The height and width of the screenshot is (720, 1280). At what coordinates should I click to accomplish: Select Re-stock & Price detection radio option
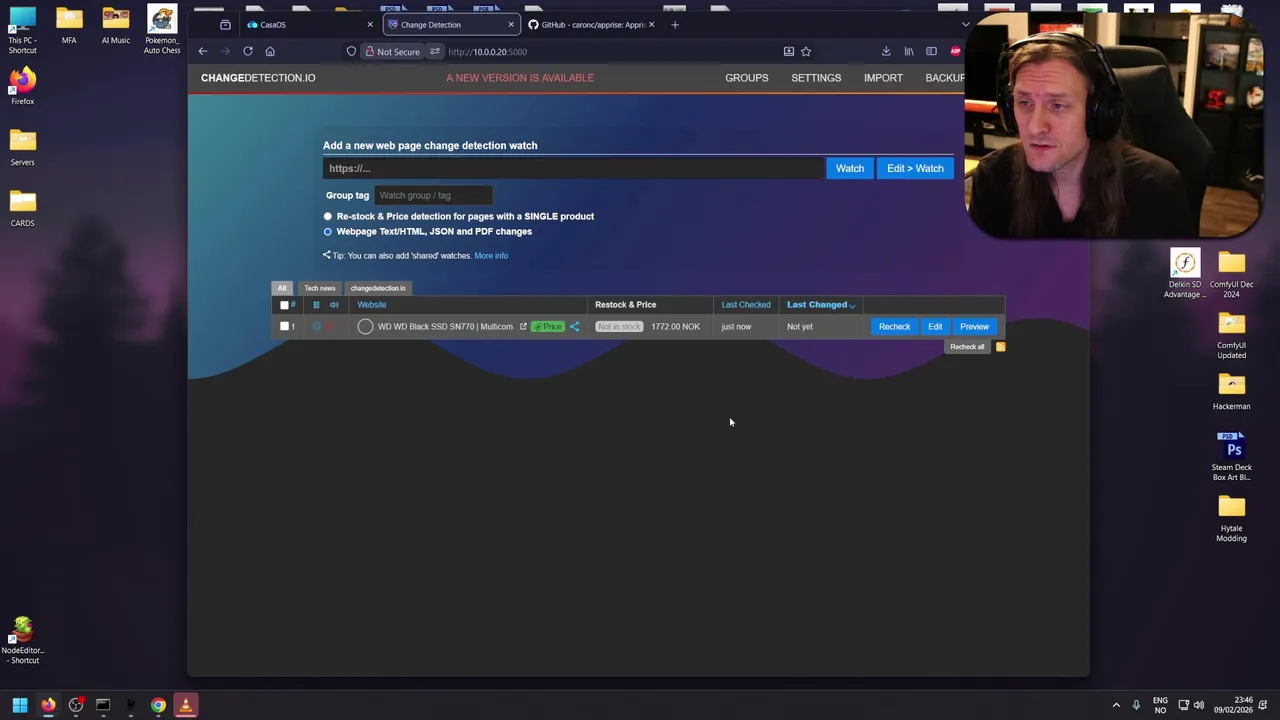click(328, 217)
